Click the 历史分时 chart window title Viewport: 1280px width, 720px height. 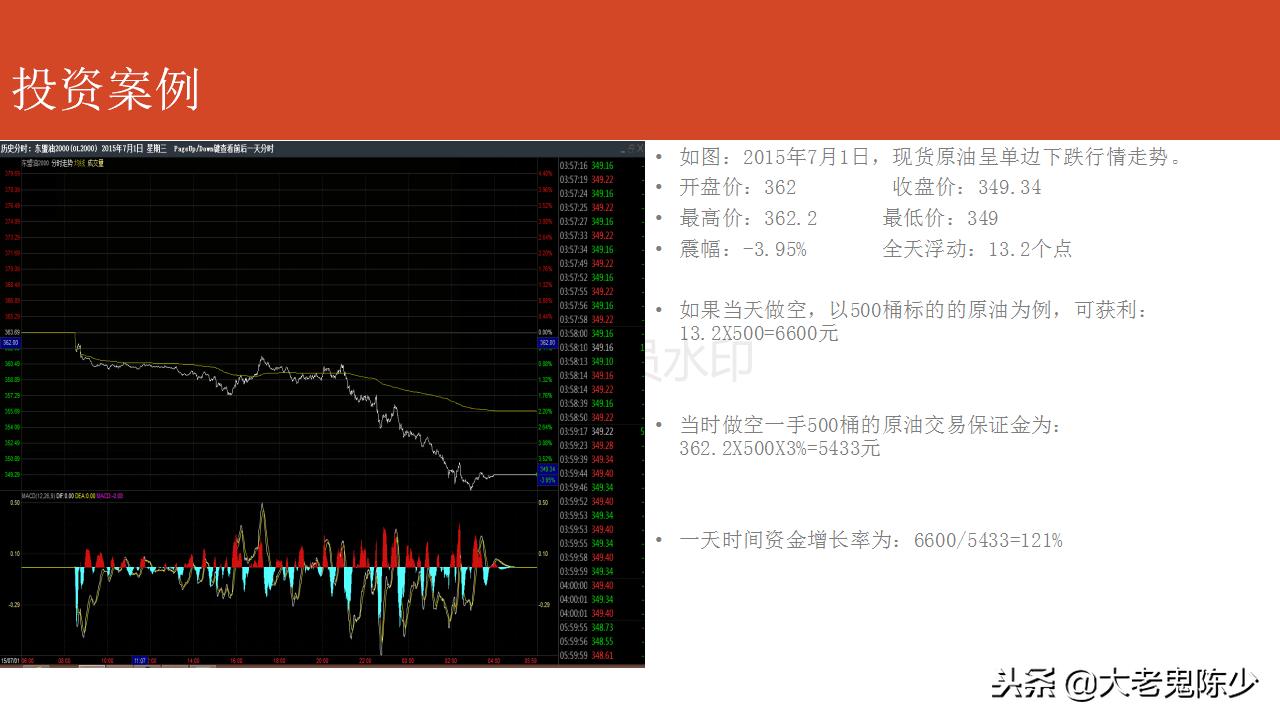[16, 149]
